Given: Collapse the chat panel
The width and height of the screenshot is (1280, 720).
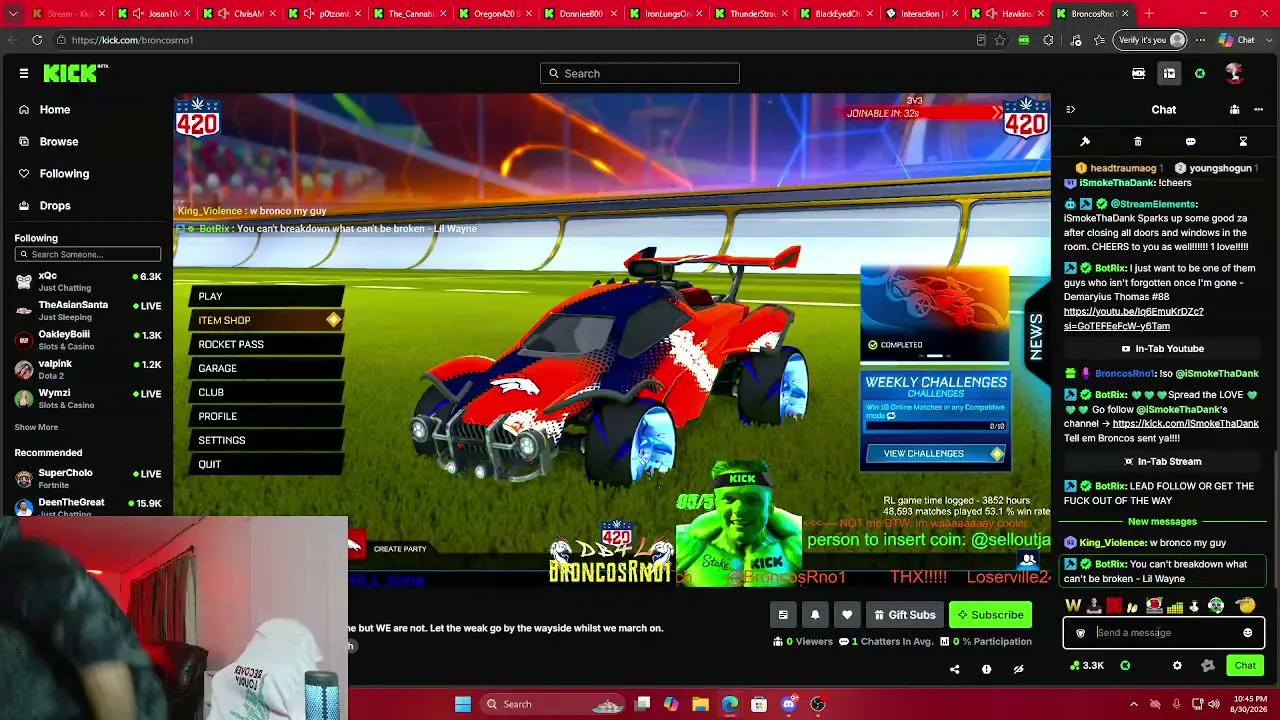Looking at the screenshot, I should (1070, 110).
